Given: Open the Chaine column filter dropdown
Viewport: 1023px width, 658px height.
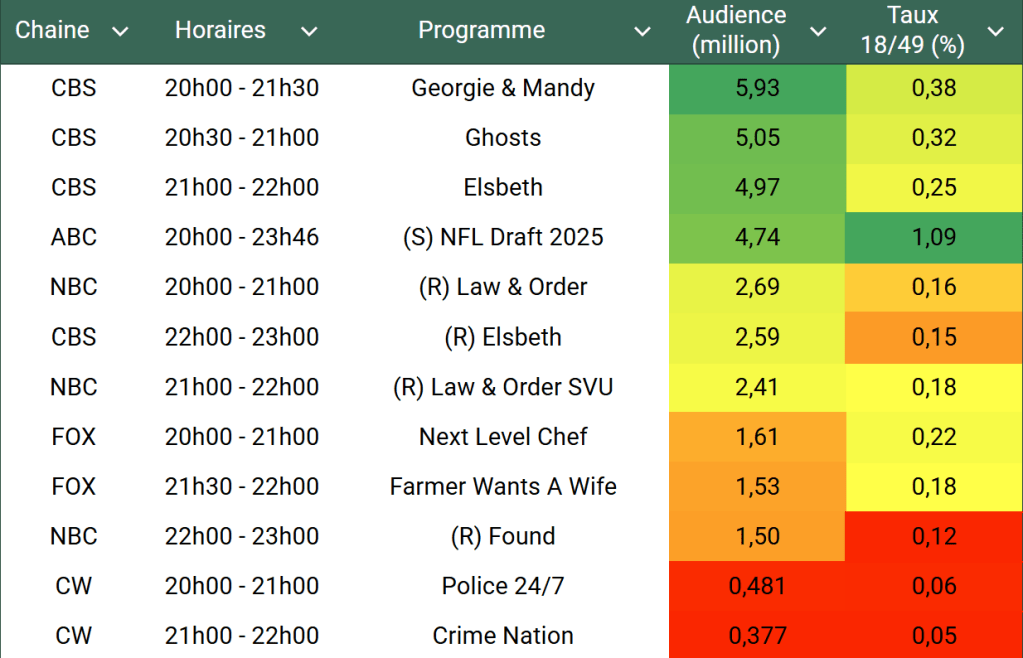Looking at the screenshot, I should [x=120, y=32].
